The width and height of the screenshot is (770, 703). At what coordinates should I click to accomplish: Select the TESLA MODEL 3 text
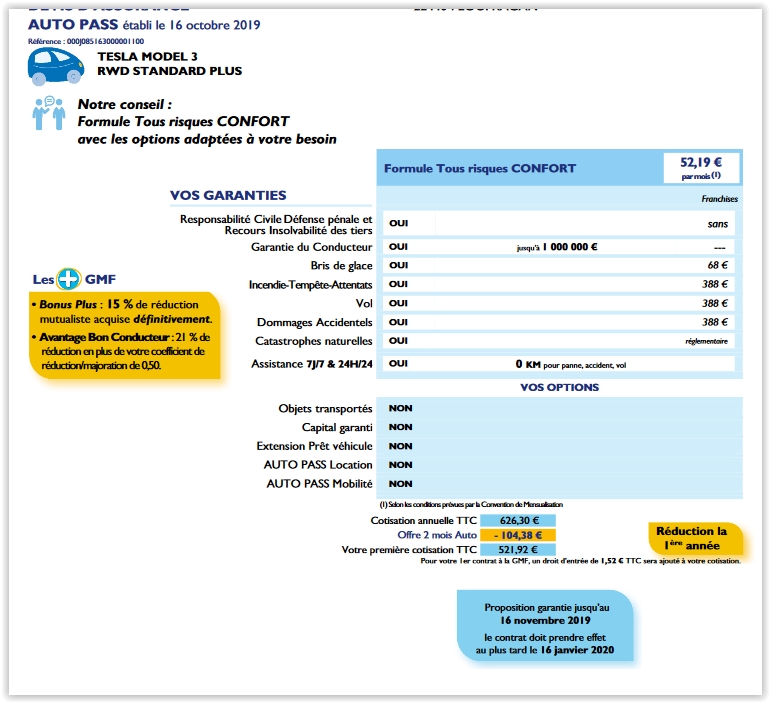pos(147,56)
